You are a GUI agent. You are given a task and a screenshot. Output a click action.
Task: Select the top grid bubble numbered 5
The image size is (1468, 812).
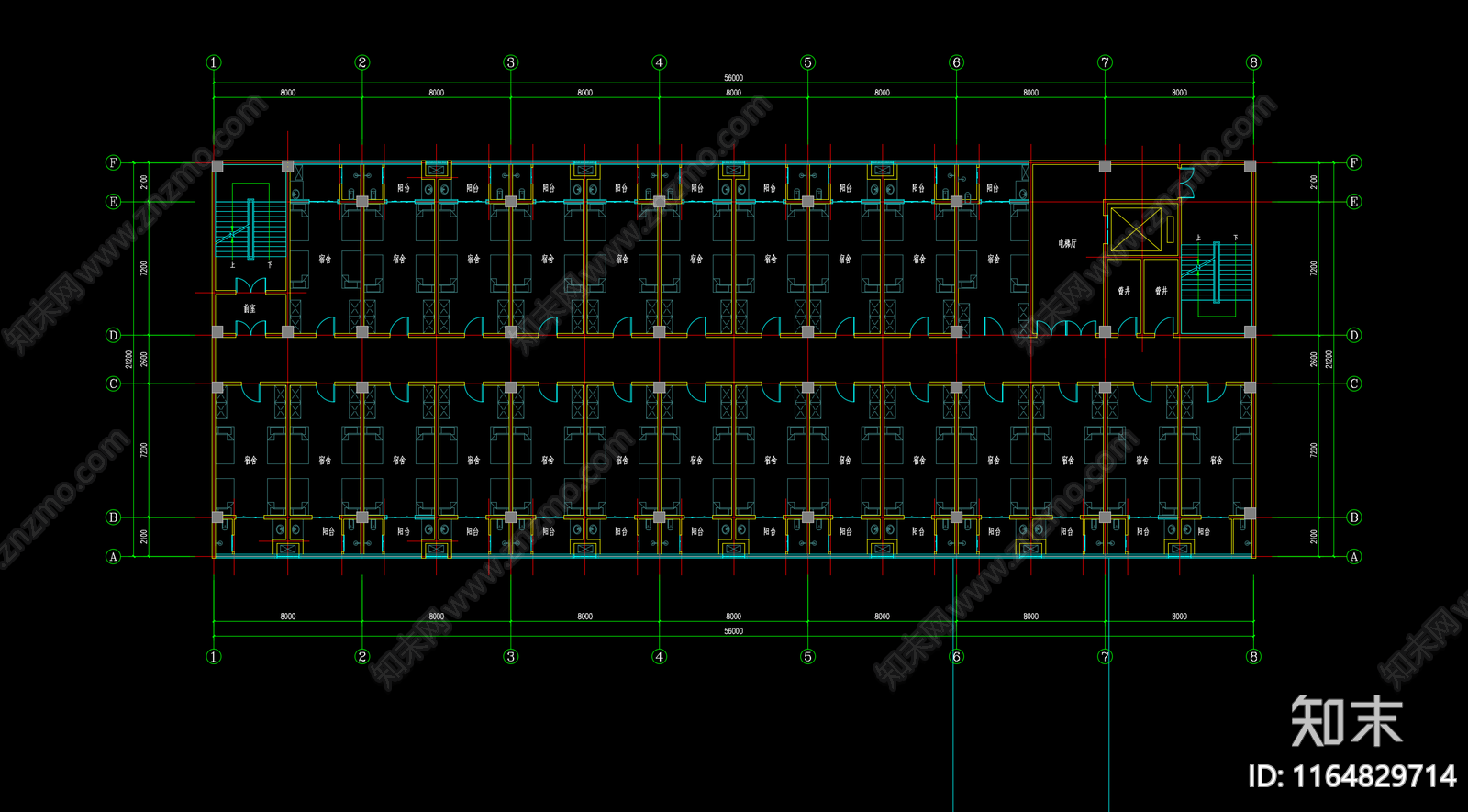(808, 62)
